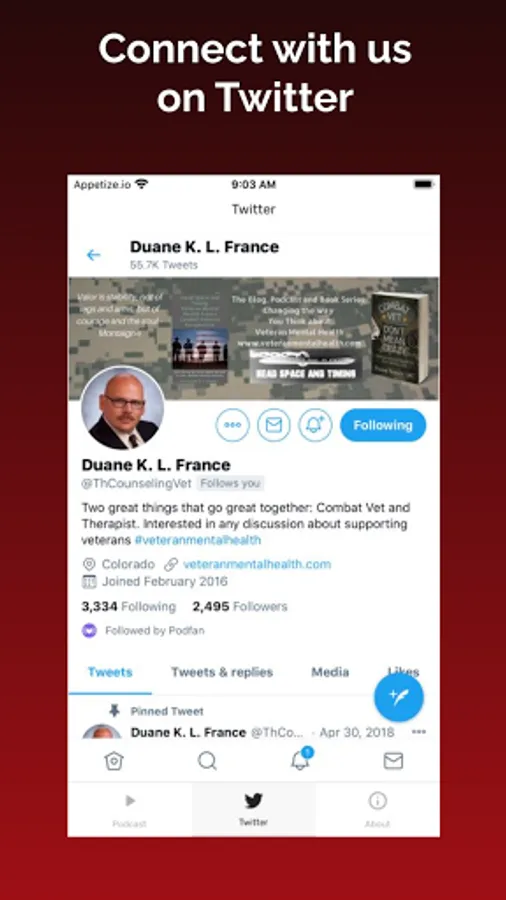Screen dimensions: 506x900
Task: Open the veteranmentalhealth.com link
Action: (x=257, y=564)
